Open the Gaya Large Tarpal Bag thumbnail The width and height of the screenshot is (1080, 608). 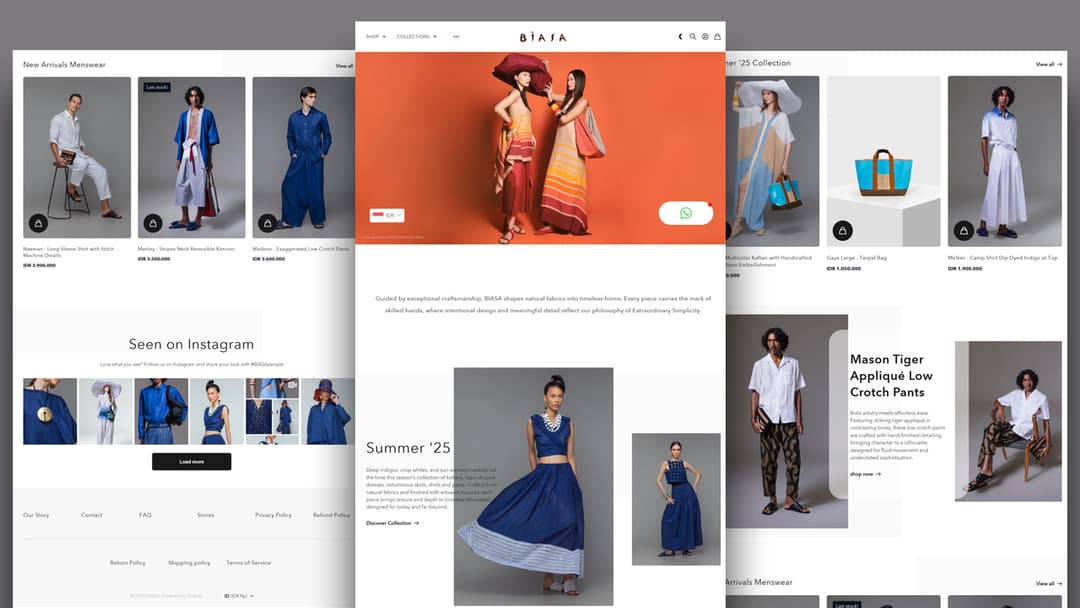click(x=883, y=161)
